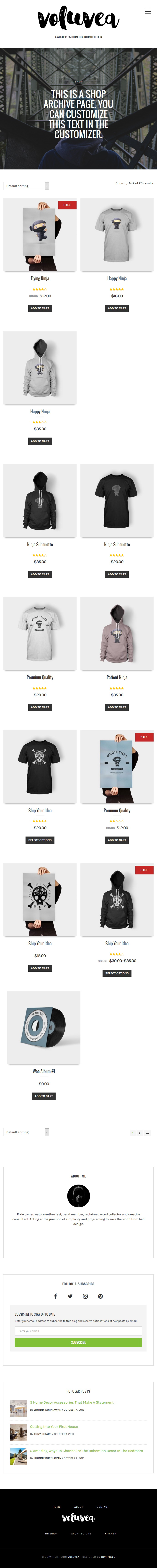Open the hamburger menu icon
The height and width of the screenshot is (1568, 157).
click(147, 11)
